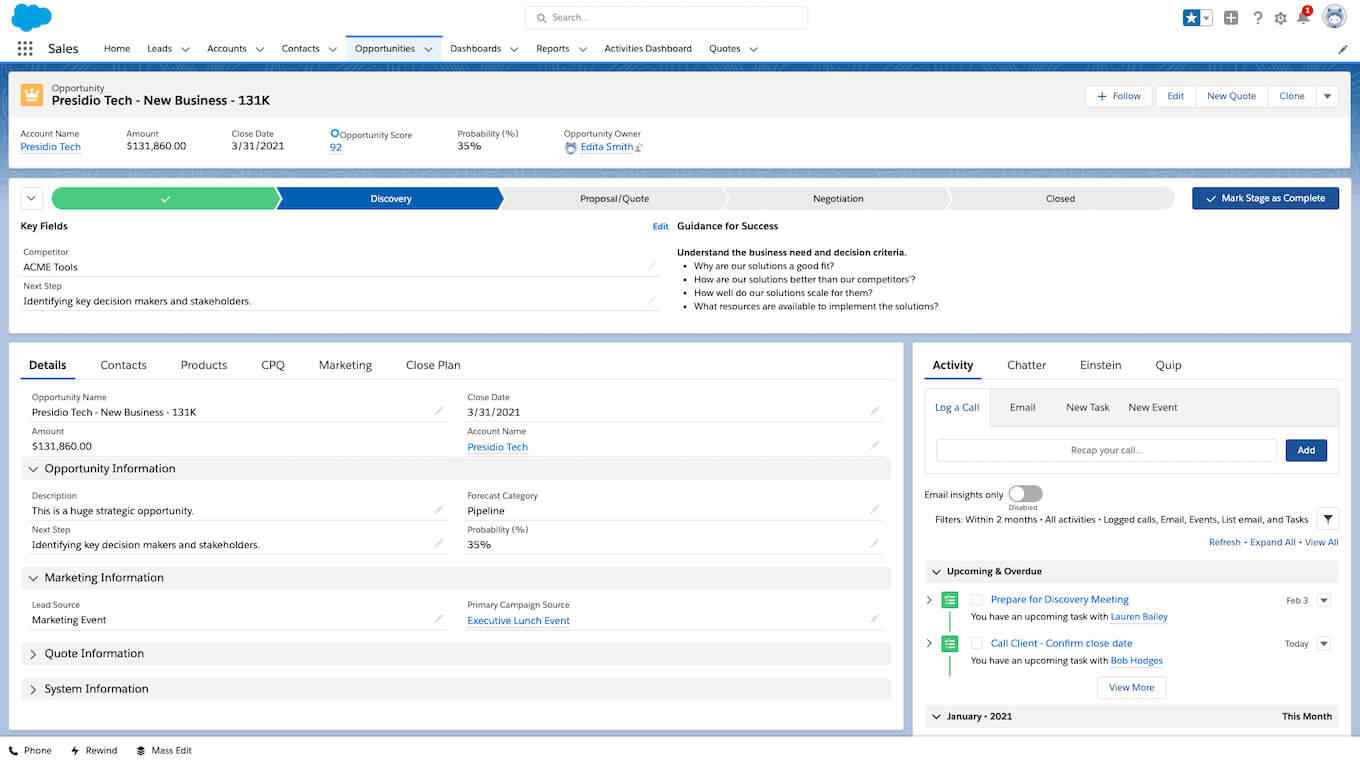
Task: Click the Add button for call log
Action: (x=1306, y=450)
